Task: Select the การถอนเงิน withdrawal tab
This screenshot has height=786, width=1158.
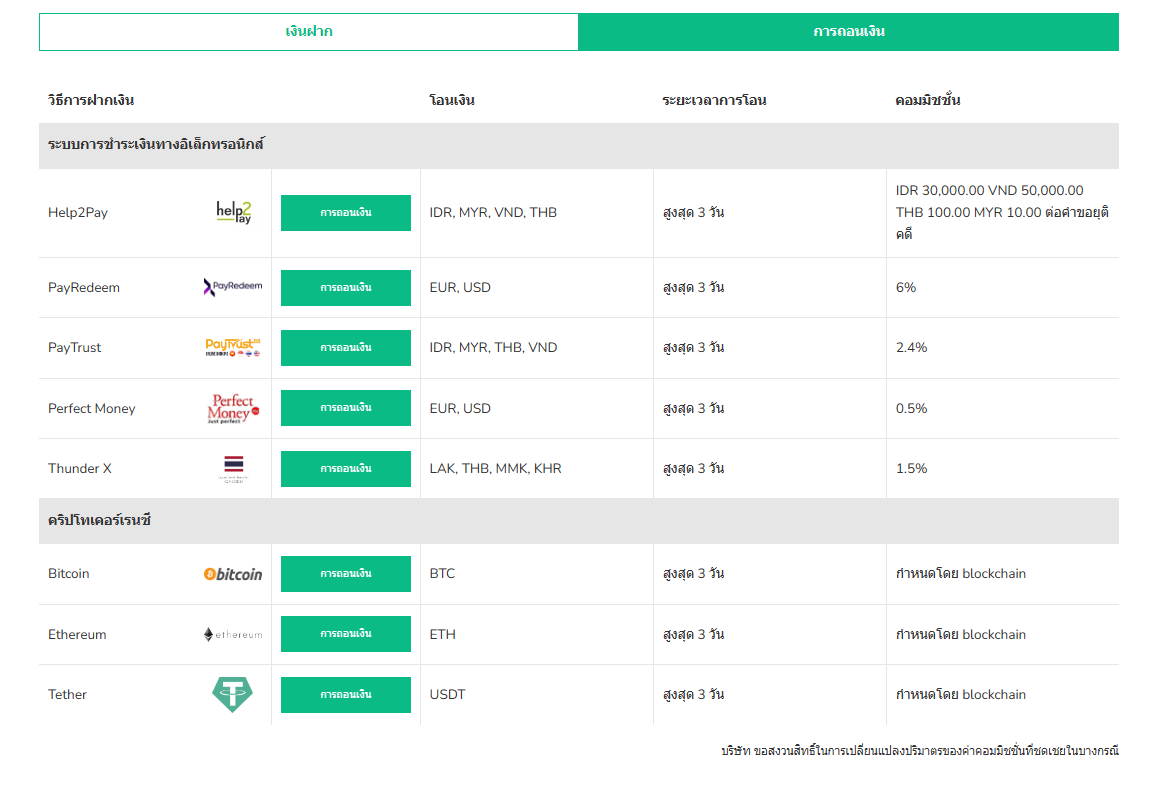Action: click(848, 32)
